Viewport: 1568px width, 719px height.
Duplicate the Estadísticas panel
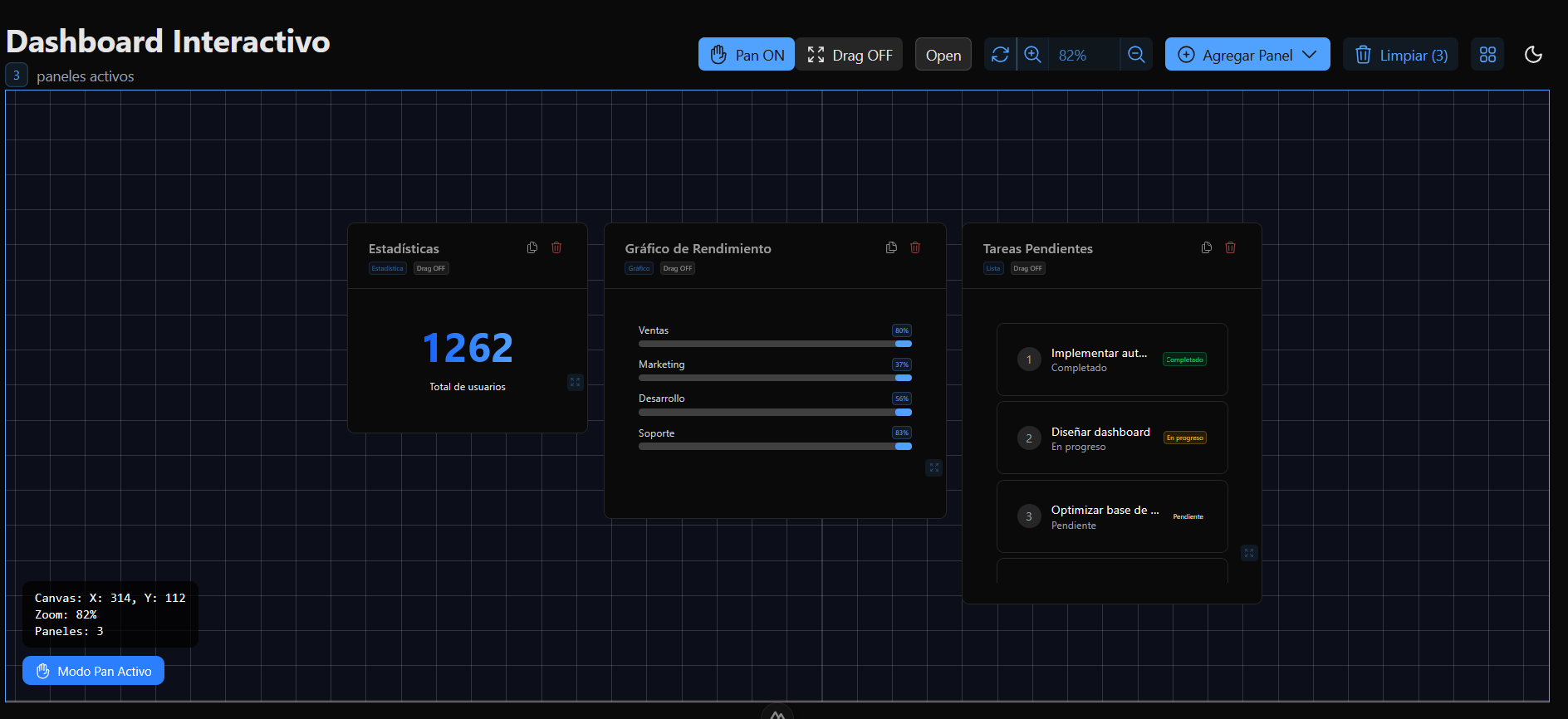(x=532, y=247)
